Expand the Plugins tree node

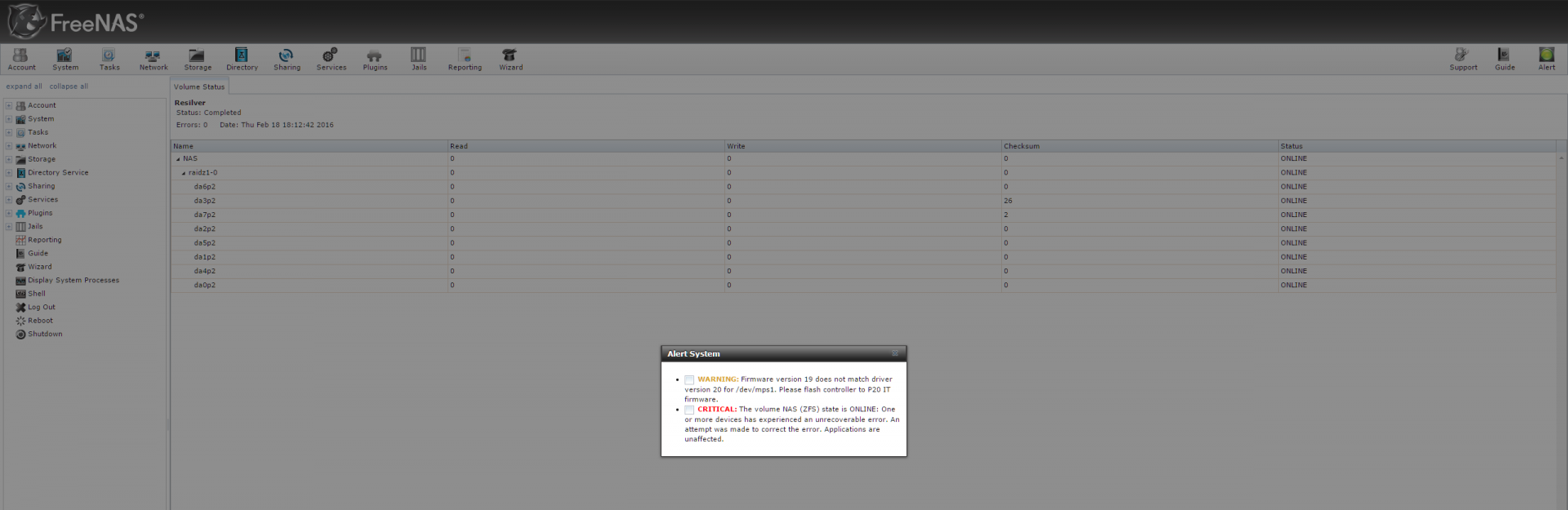coord(9,213)
